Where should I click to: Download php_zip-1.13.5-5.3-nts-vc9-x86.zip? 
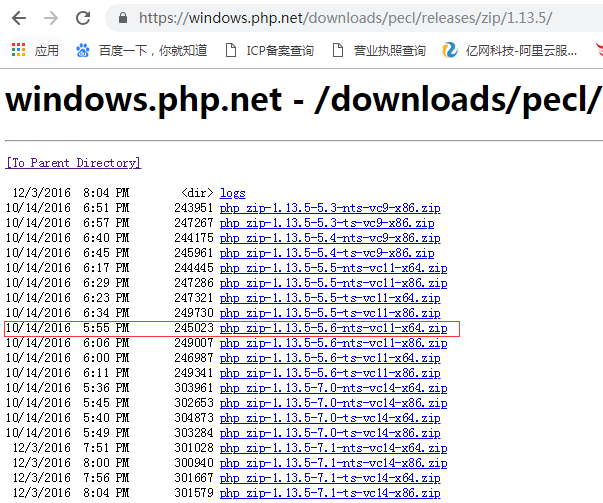tap(330, 208)
